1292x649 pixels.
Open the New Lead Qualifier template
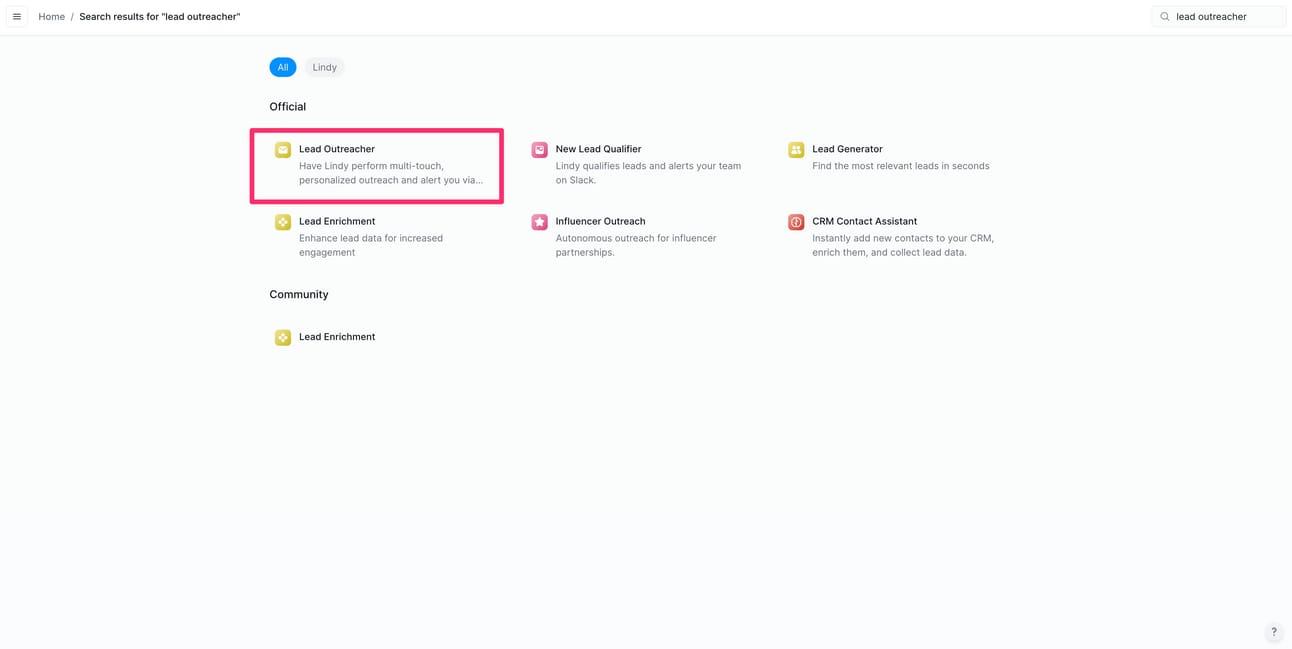pos(598,149)
